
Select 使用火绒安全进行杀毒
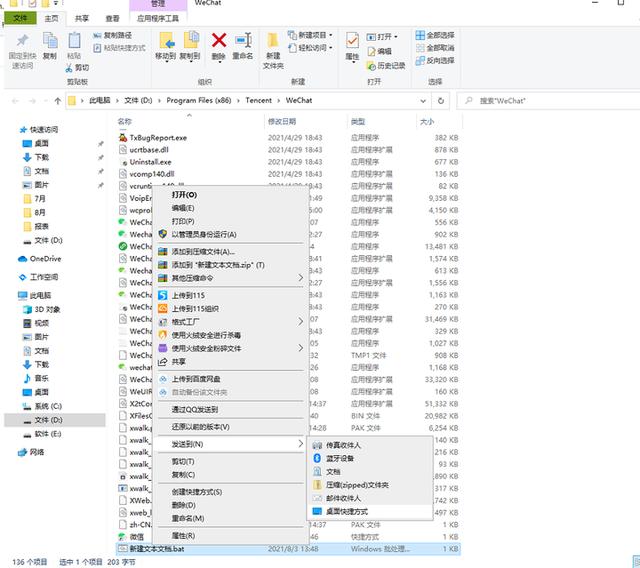(x=231, y=335)
